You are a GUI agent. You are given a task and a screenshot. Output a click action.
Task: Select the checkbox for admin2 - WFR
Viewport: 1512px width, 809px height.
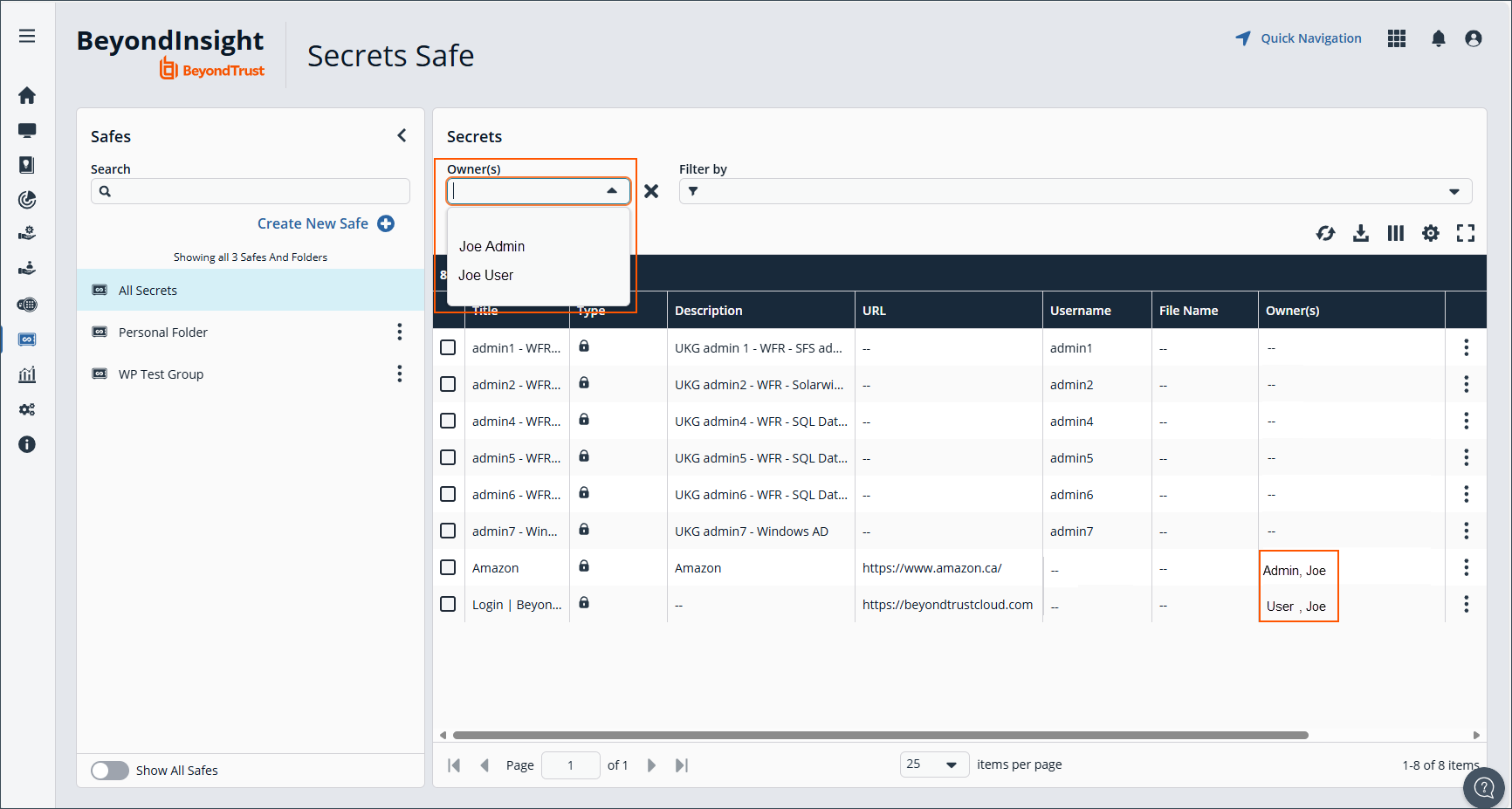(448, 384)
